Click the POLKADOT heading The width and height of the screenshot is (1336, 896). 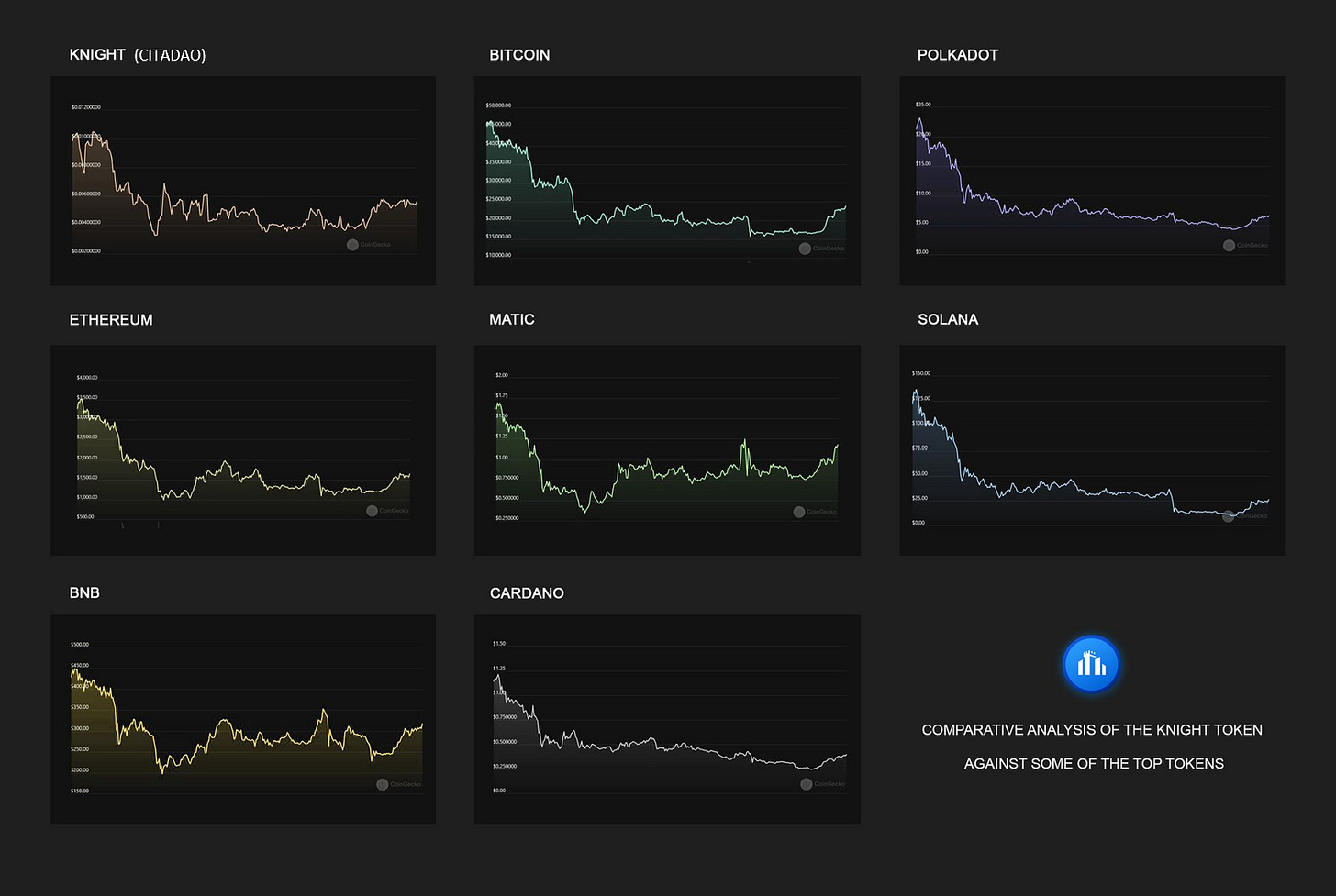point(958,55)
